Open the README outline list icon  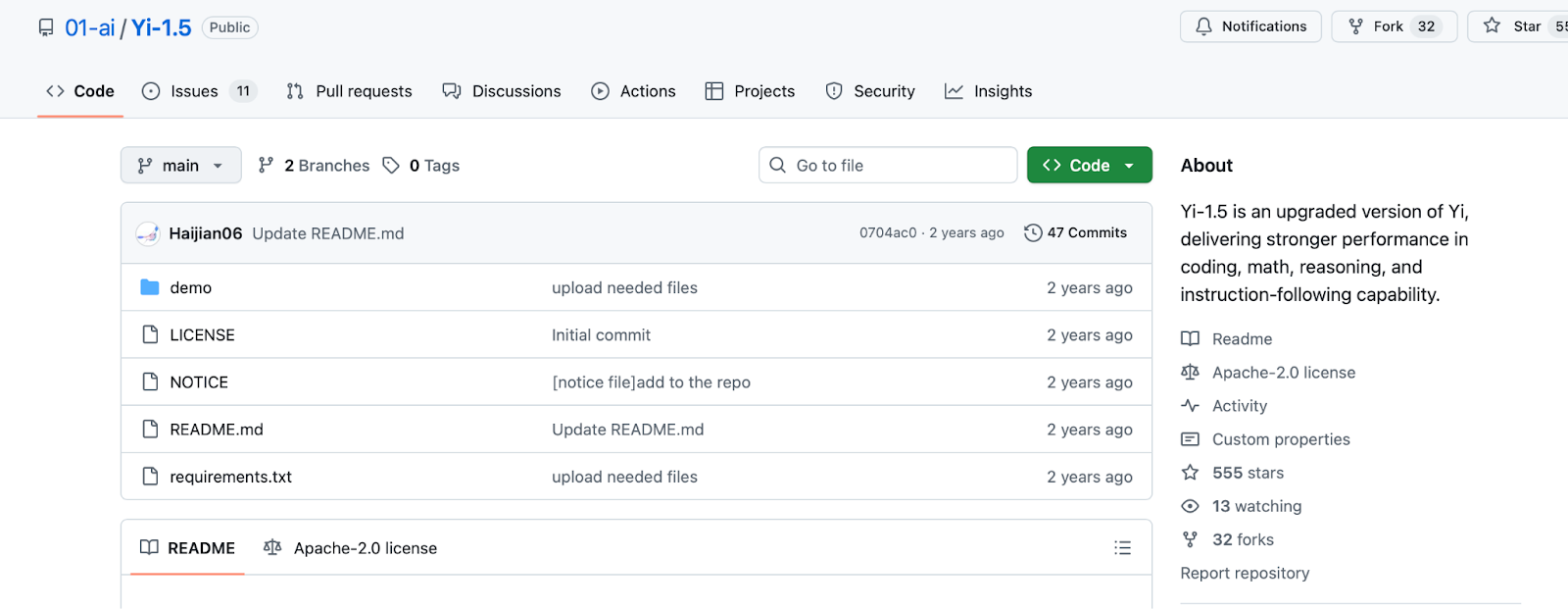pyautogui.click(x=1123, y=547)
